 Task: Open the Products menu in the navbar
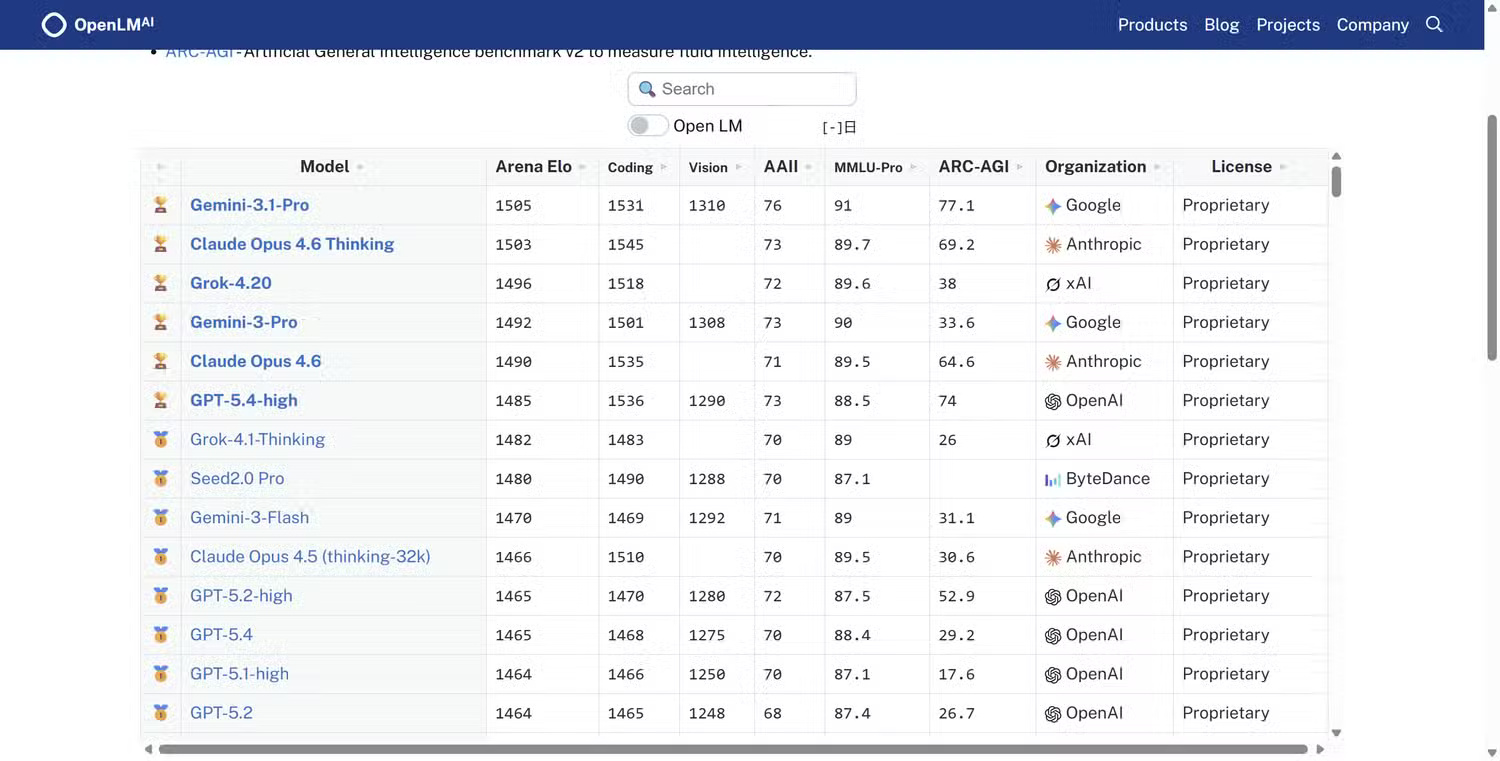coord(1152,24)
